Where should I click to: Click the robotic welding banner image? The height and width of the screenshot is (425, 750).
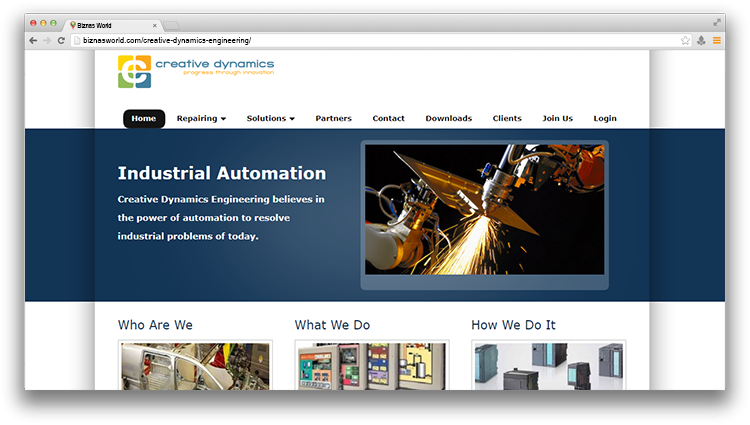(484, 209)
